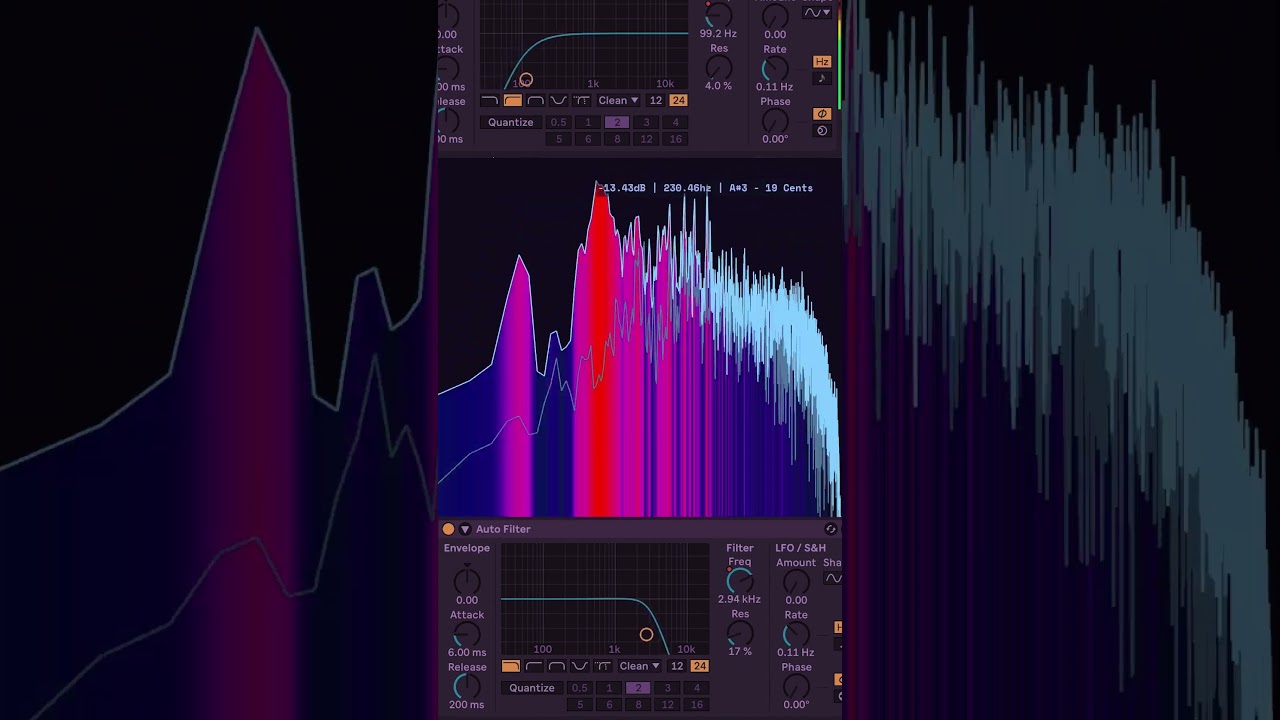Screen dimensions: 1280x720
Task: Select notch filter type on 99.2 Hz filter
Action: pos(558,101)
